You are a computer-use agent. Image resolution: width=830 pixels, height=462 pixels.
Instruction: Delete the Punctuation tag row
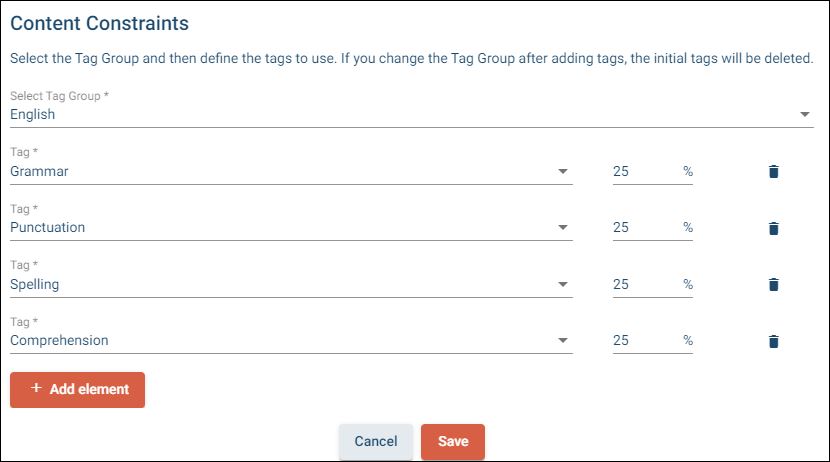[773, 228]
